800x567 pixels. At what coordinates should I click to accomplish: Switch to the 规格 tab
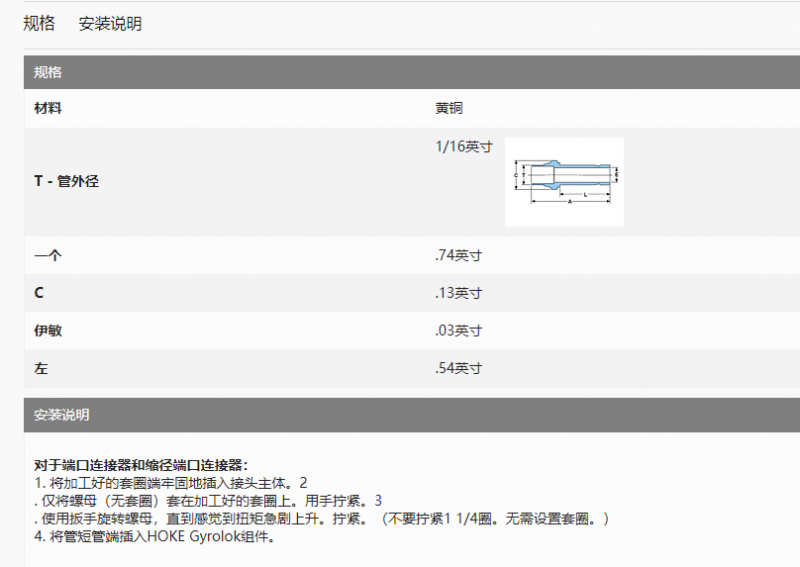pyautogui.click(x=39, y=24)
